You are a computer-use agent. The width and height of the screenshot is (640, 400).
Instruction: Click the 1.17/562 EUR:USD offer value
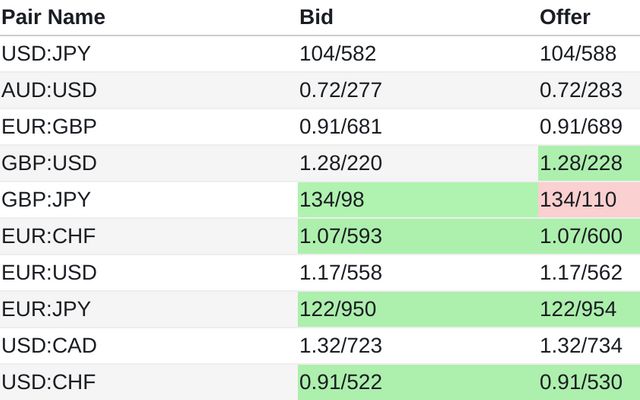tap(581, 272)
